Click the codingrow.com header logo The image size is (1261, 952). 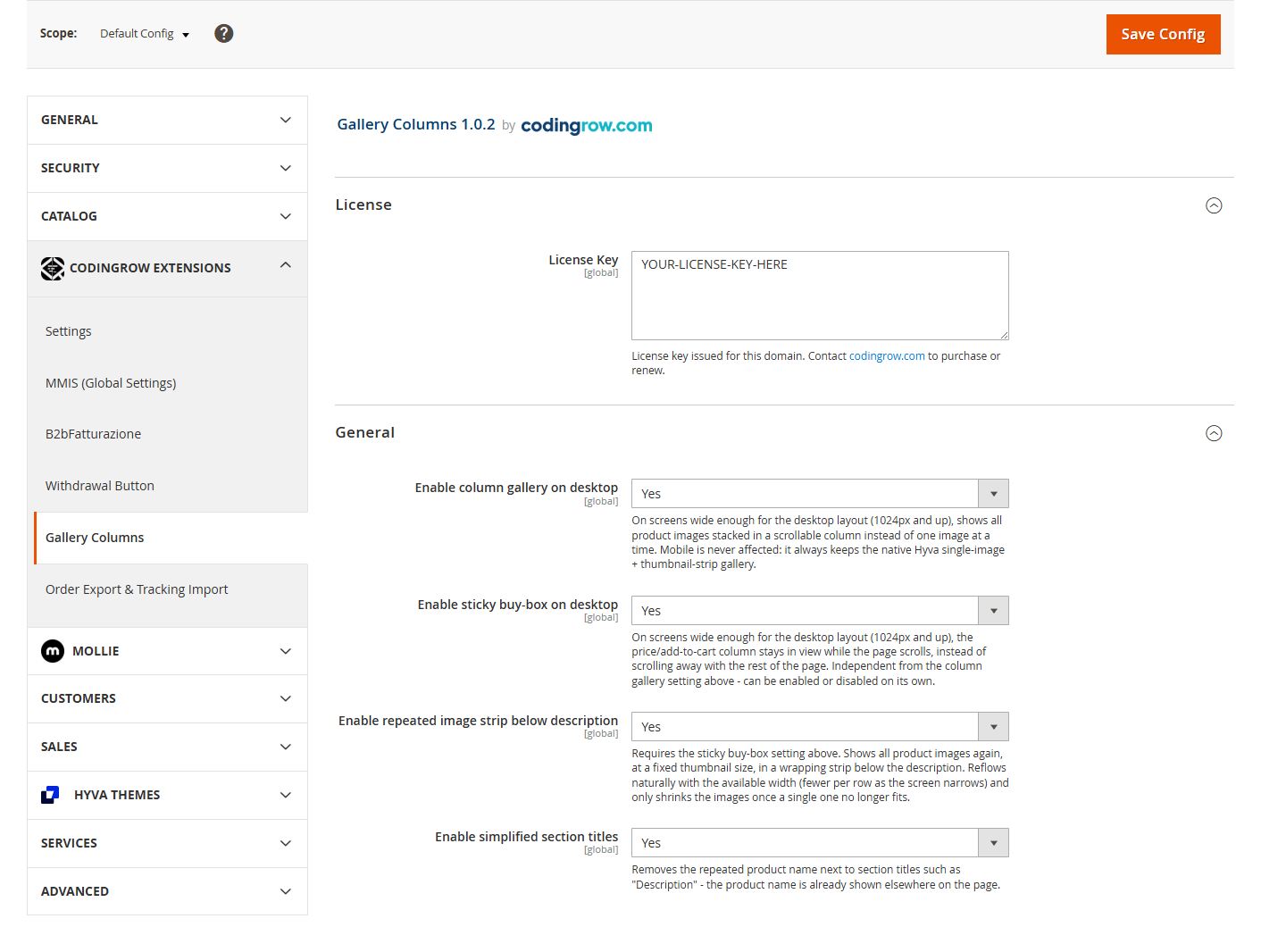click(x=587, y=125)
